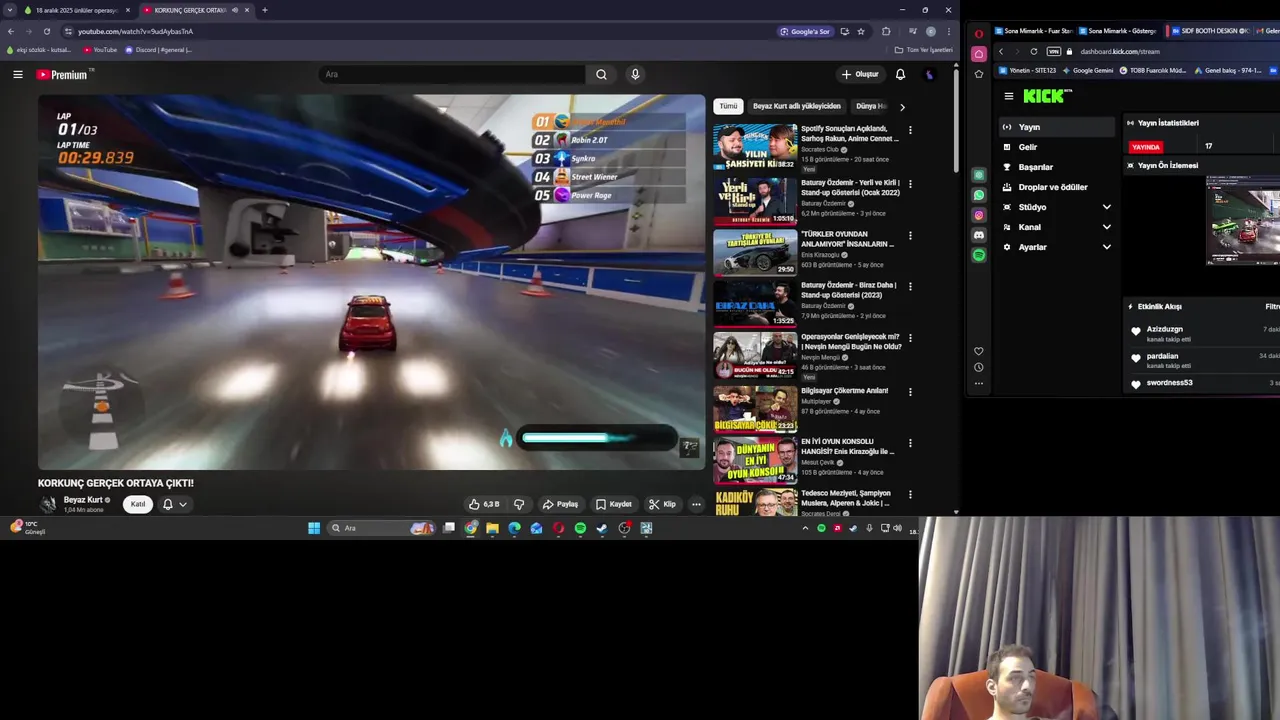Open options for Bilgisayar Çökertme Anları video
Image resolution: width=1280 pixels, height=720 pixels.
pos(910,392)
